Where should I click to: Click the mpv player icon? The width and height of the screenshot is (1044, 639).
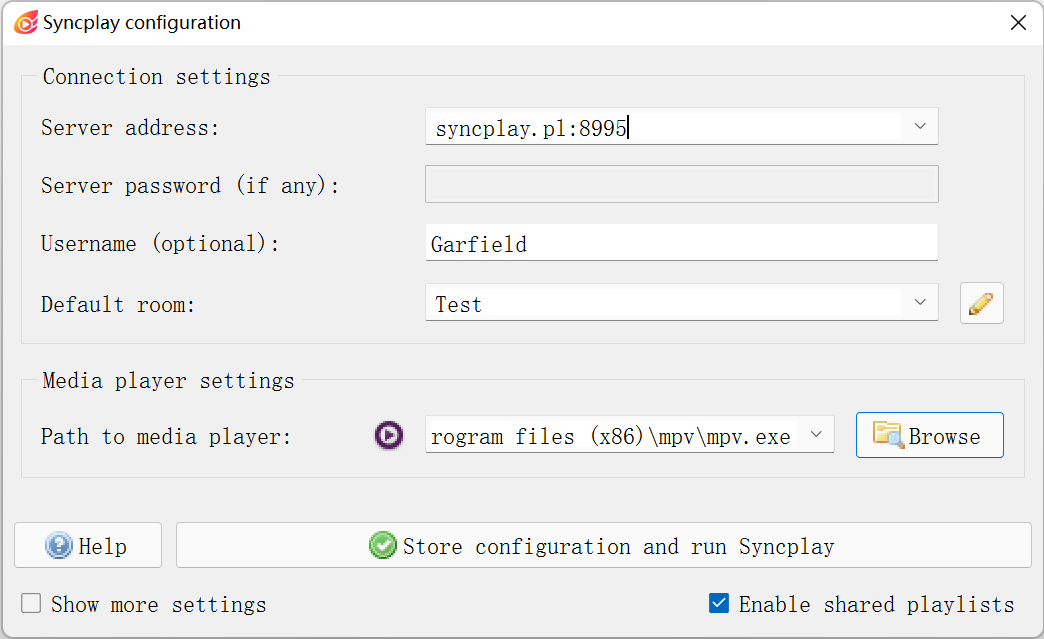pyautogui.click(x=389, y=435)
